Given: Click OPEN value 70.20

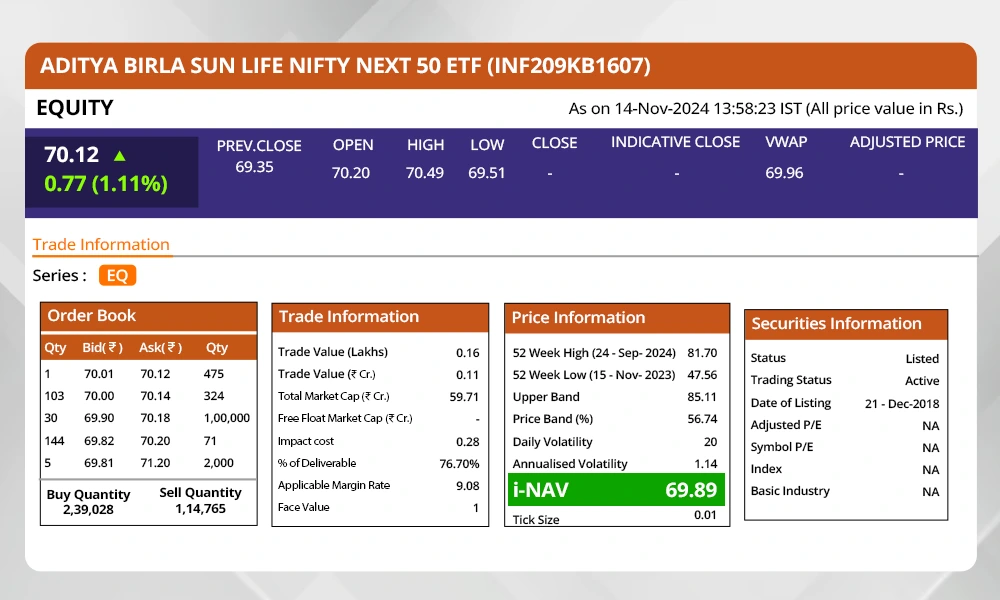Looking at the screenshot, I should coord(351,173).
